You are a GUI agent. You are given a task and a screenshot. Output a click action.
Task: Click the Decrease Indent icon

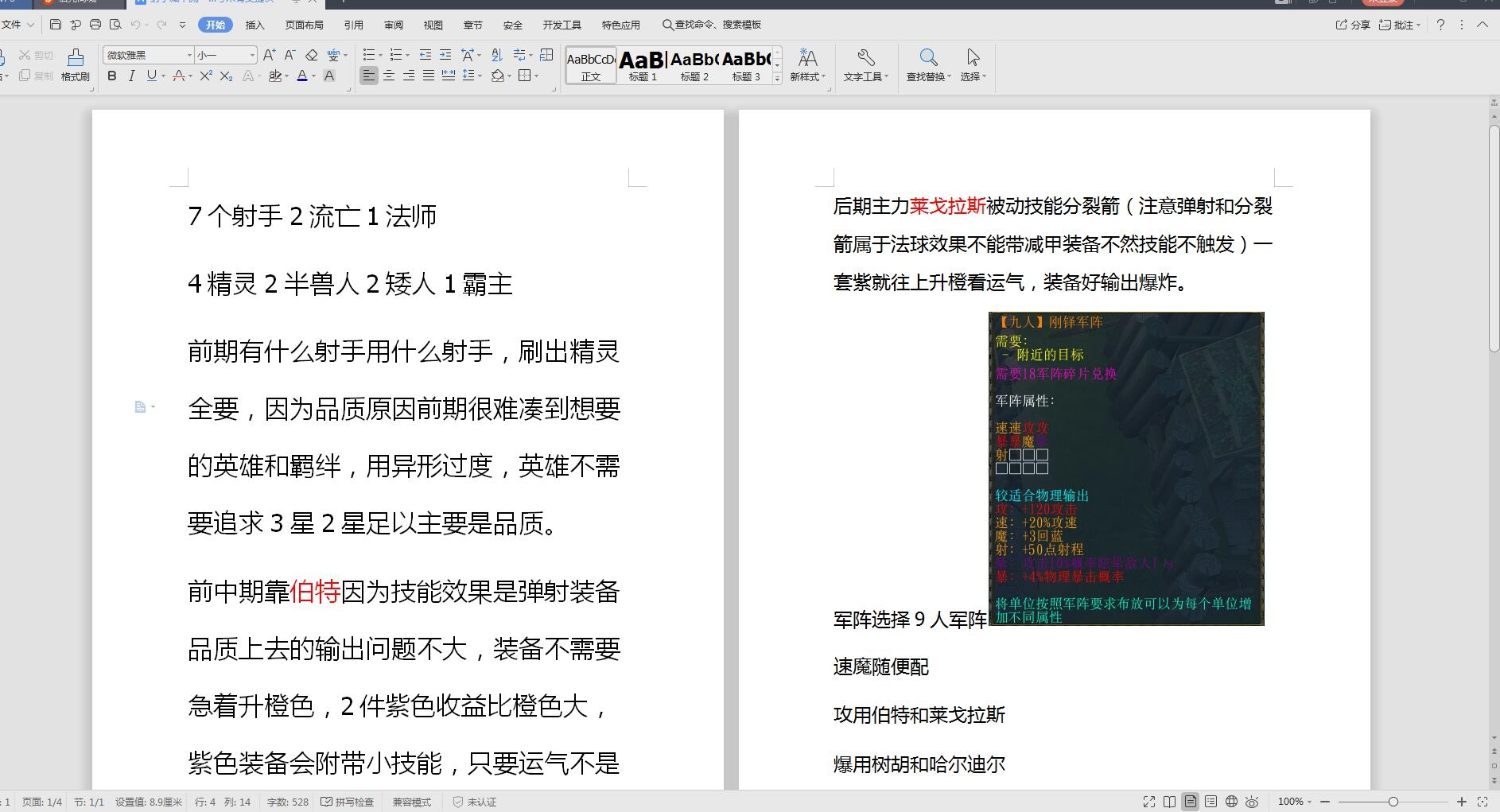click(x=426, y=55)
